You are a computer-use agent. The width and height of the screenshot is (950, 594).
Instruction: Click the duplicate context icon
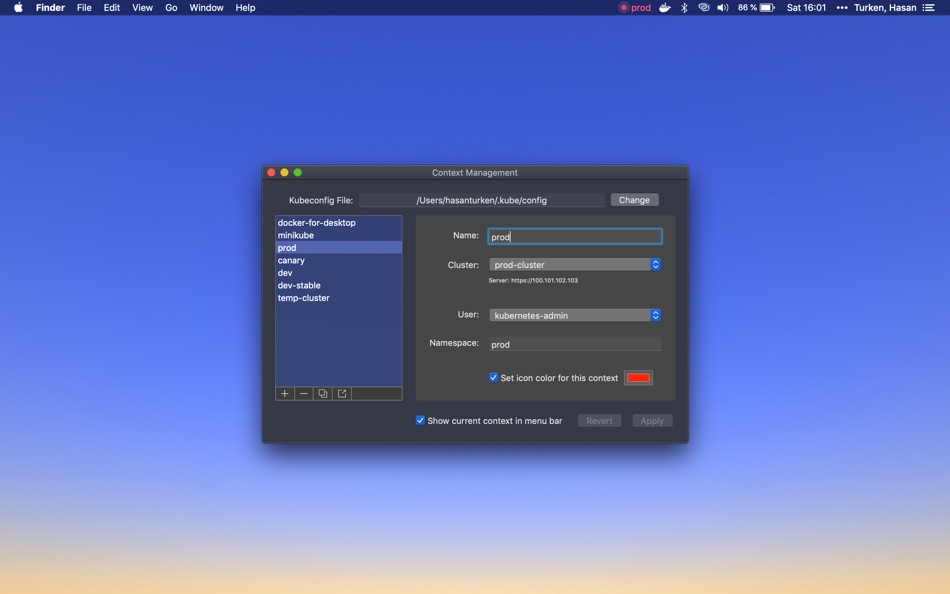tap(323, 394)
